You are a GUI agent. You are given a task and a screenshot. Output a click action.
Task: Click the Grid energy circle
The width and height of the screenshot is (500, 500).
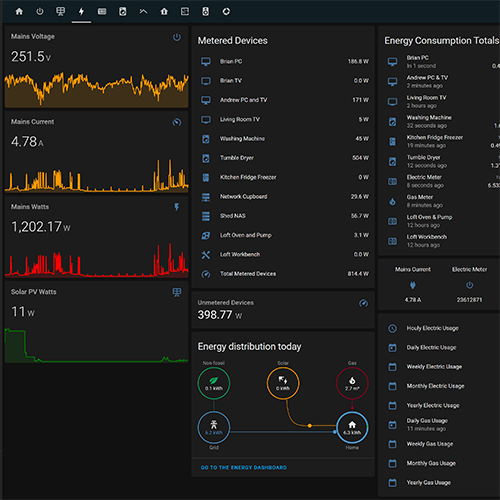pyautogui.click(x=214, y=427)
